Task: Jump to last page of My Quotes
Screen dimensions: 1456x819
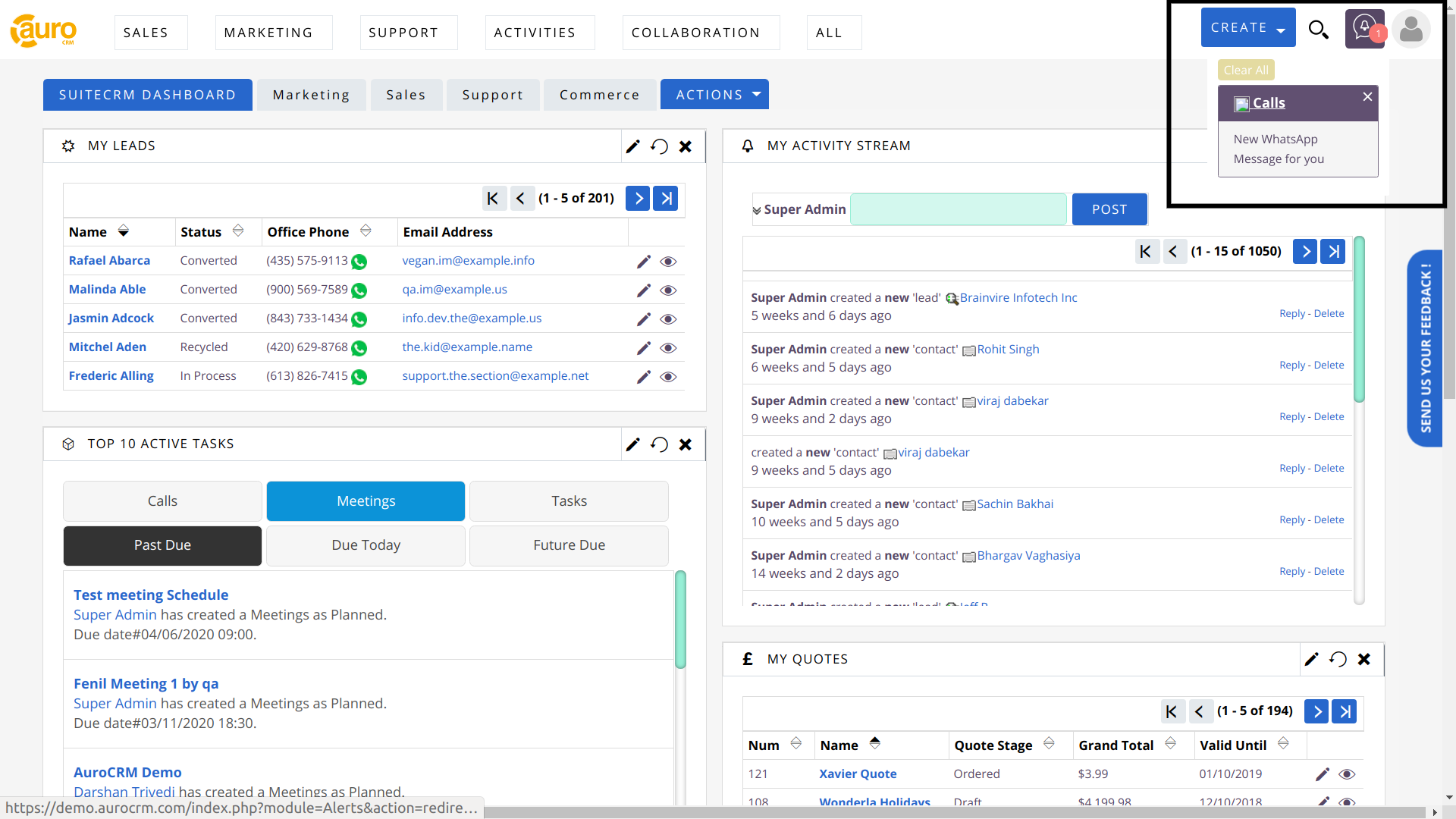Action: [1345, 711]
